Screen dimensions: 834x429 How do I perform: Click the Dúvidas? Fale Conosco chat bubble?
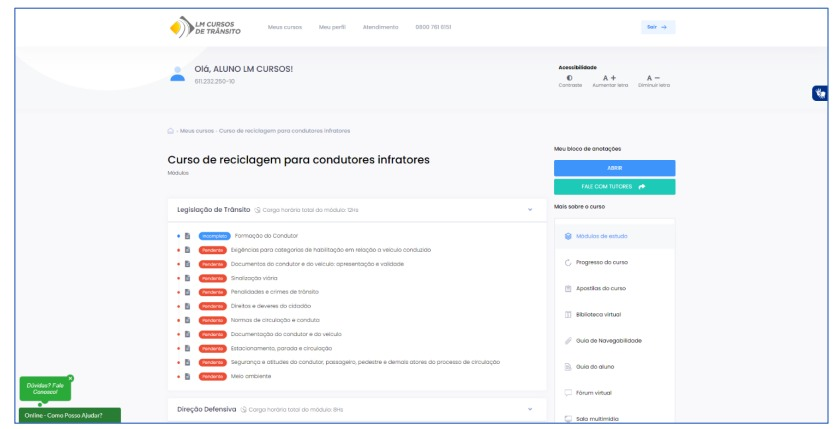(x=45, y=389)
